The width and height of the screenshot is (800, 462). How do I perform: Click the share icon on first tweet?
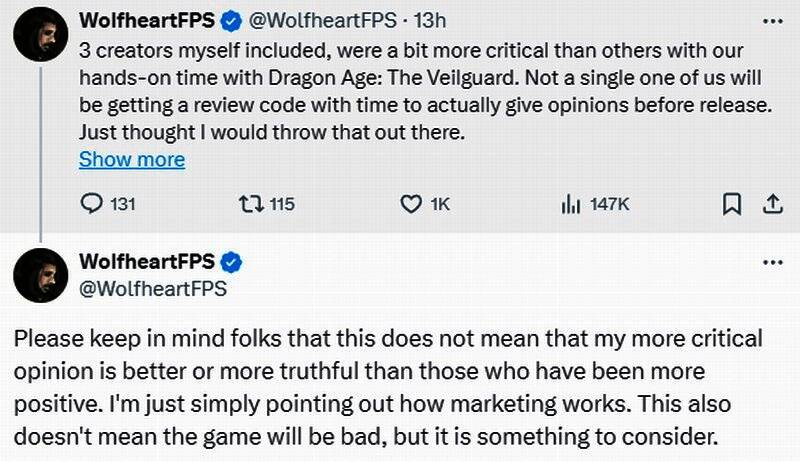pos(772,204)
